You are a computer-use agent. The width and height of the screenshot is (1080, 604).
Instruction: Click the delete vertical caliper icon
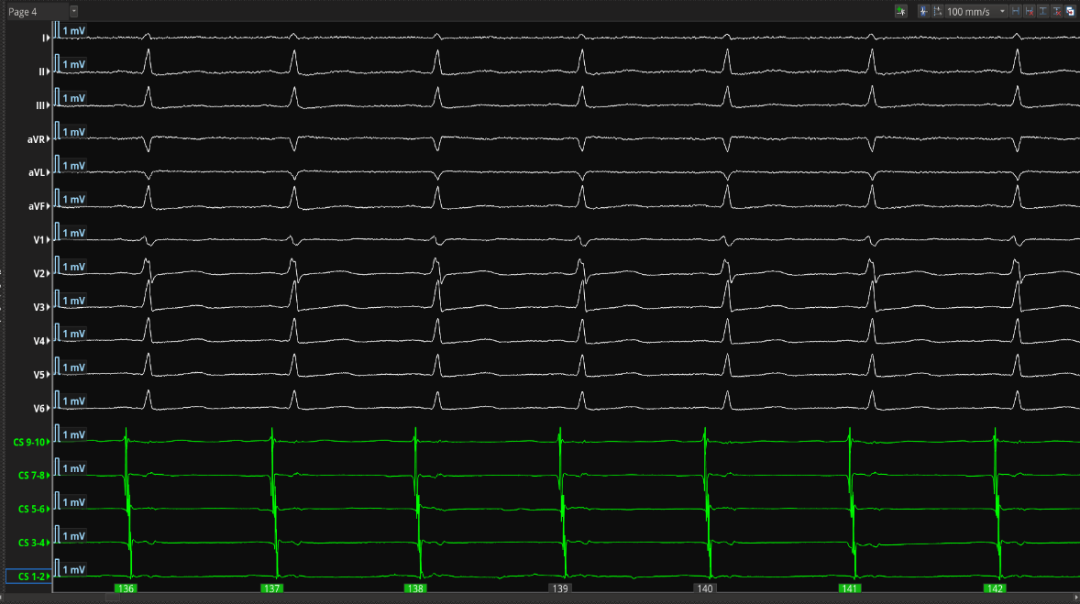tap(1056, 11)
